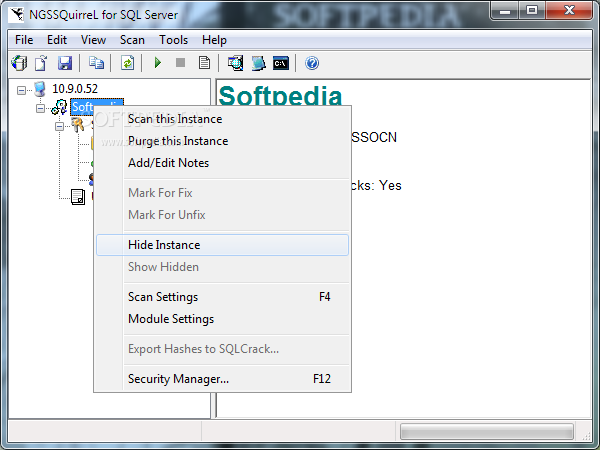Click Show Hidden entry
600x450 pixels.
tap(222, 267)
